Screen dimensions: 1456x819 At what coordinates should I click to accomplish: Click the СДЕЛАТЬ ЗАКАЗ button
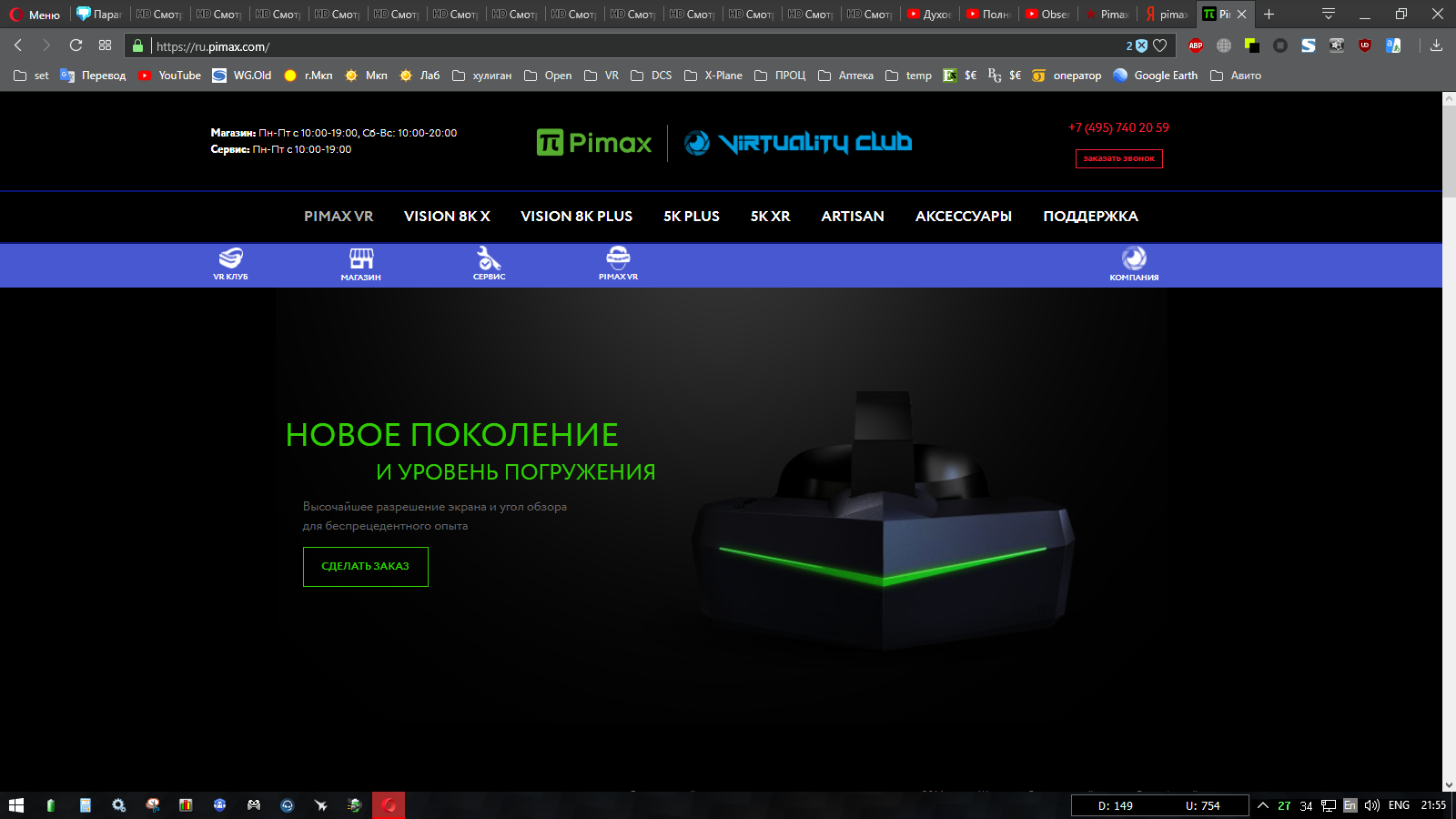pos(366,567)
